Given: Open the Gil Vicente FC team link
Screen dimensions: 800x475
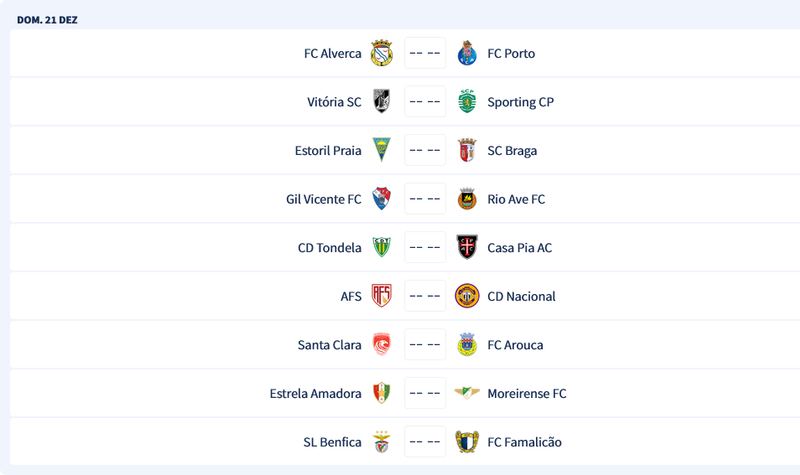Looking at the screenshot, I should [x=323, y=199].
